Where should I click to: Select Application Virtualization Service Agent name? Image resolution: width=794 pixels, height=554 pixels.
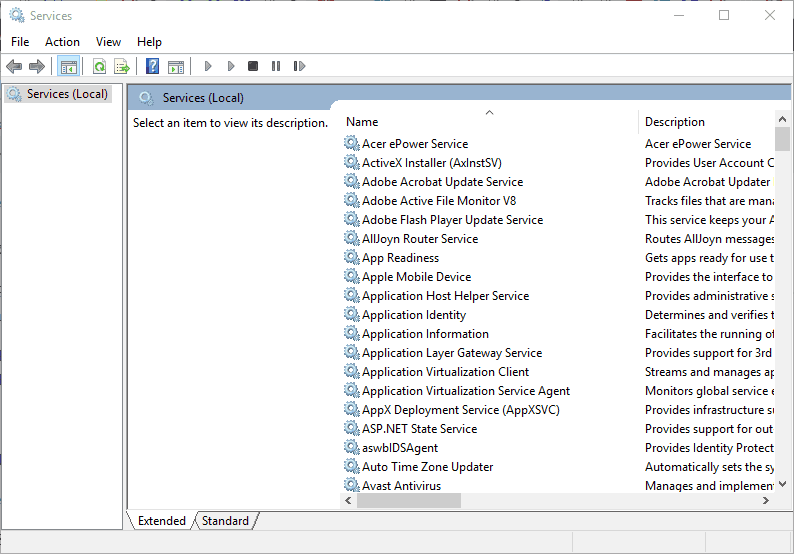click(466, 391)
